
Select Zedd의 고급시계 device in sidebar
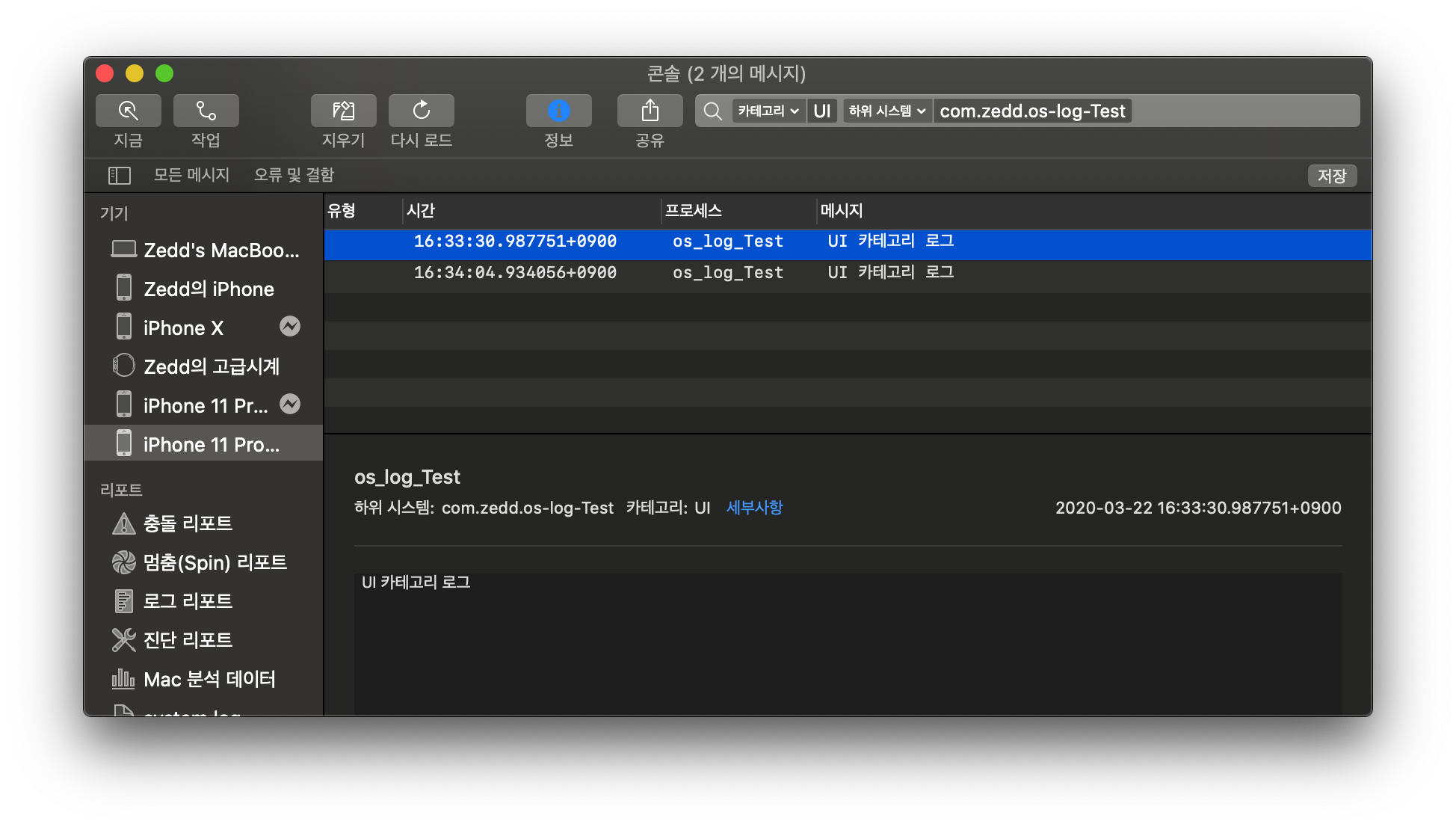point(211,366)
